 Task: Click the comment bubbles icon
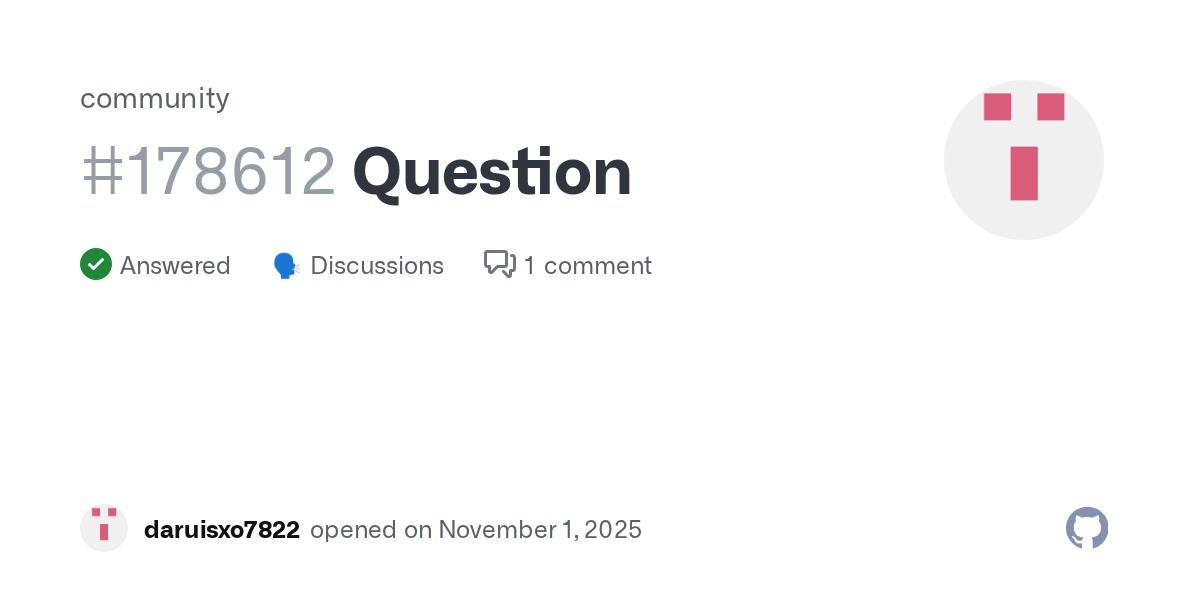pyautogui.click(x=499, y=264)
